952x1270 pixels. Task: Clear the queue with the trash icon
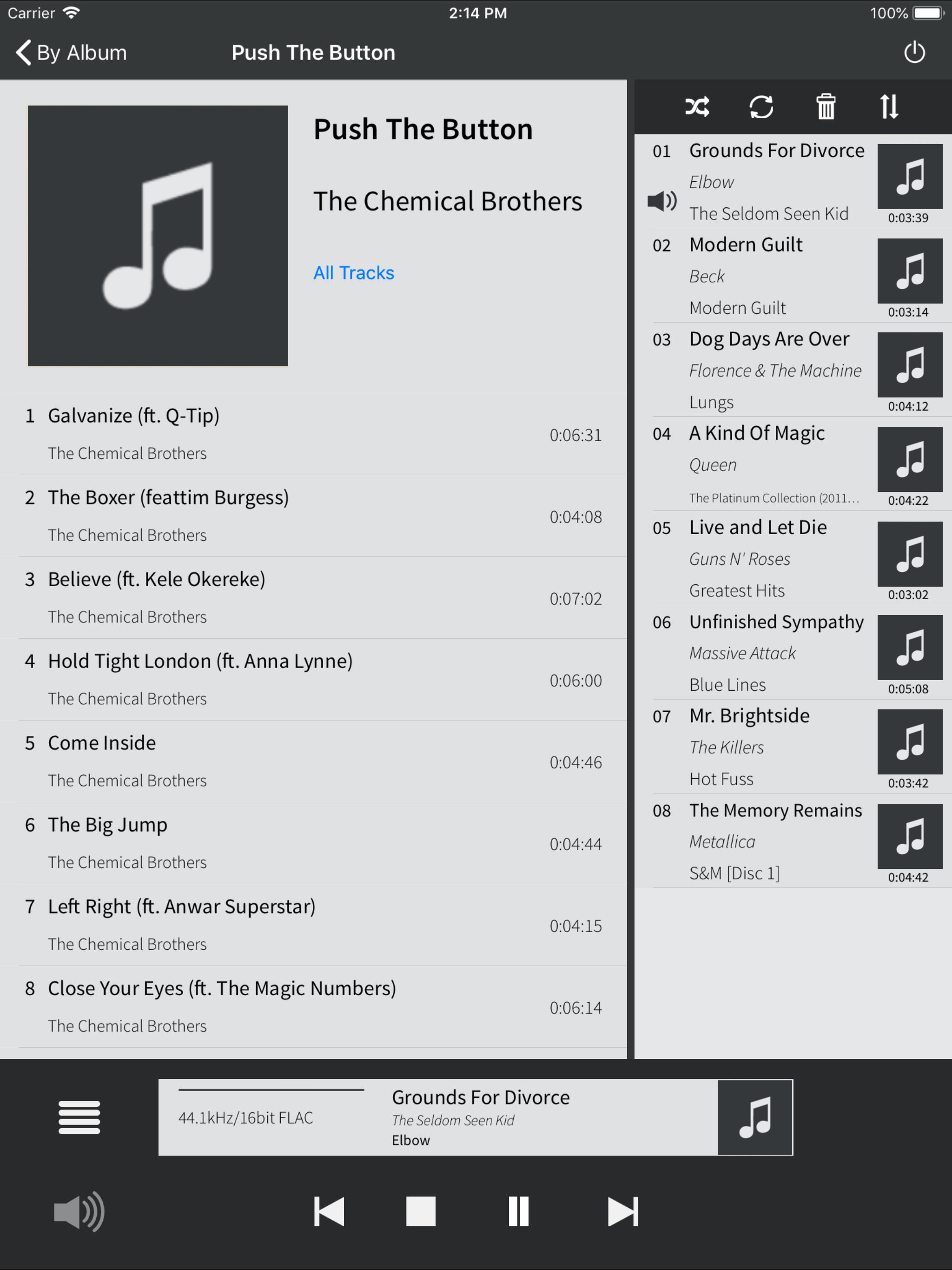[x=826, y=107]
